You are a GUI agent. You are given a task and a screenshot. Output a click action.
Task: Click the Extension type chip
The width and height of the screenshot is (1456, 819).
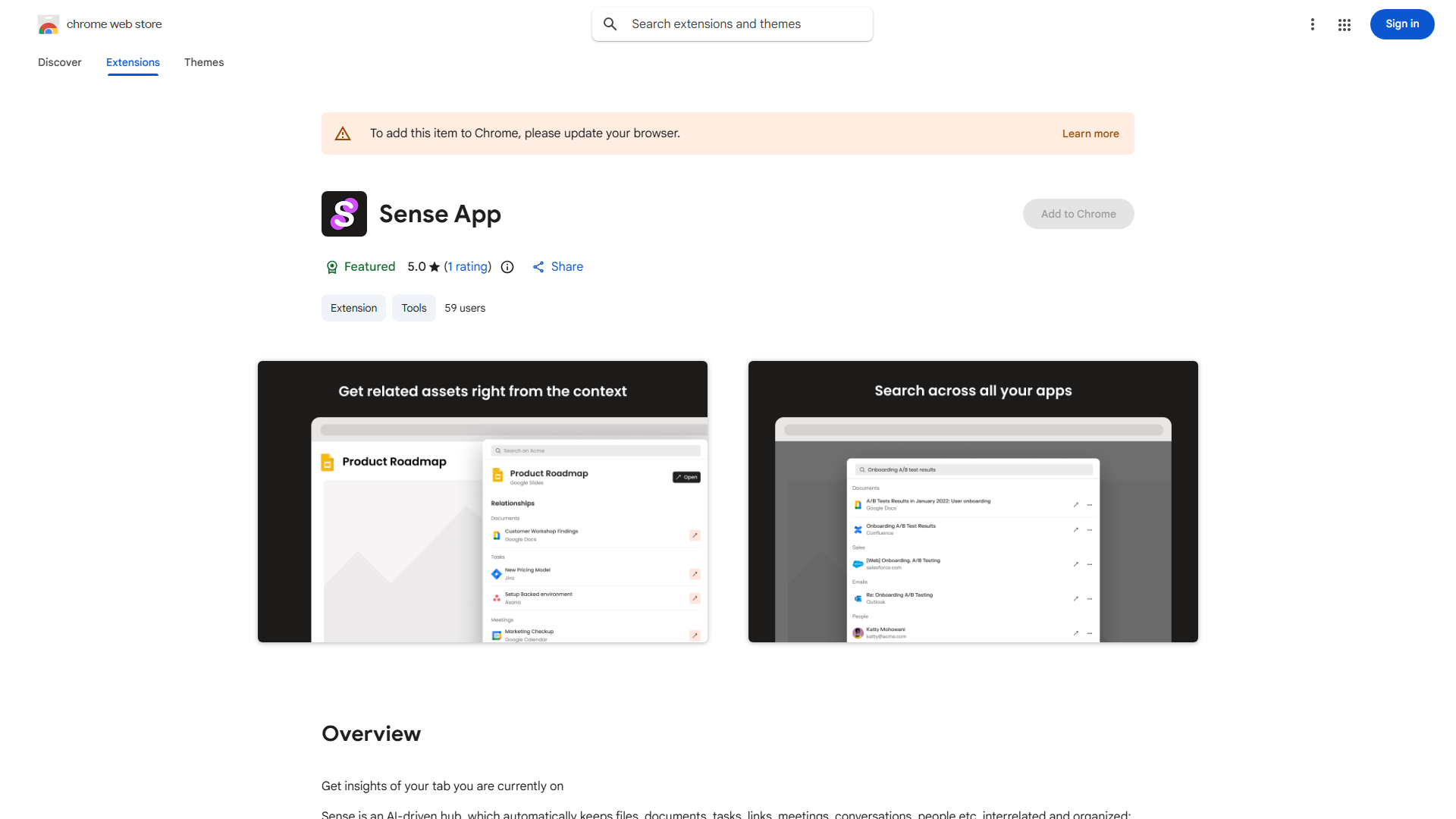[x=353, y=308]
